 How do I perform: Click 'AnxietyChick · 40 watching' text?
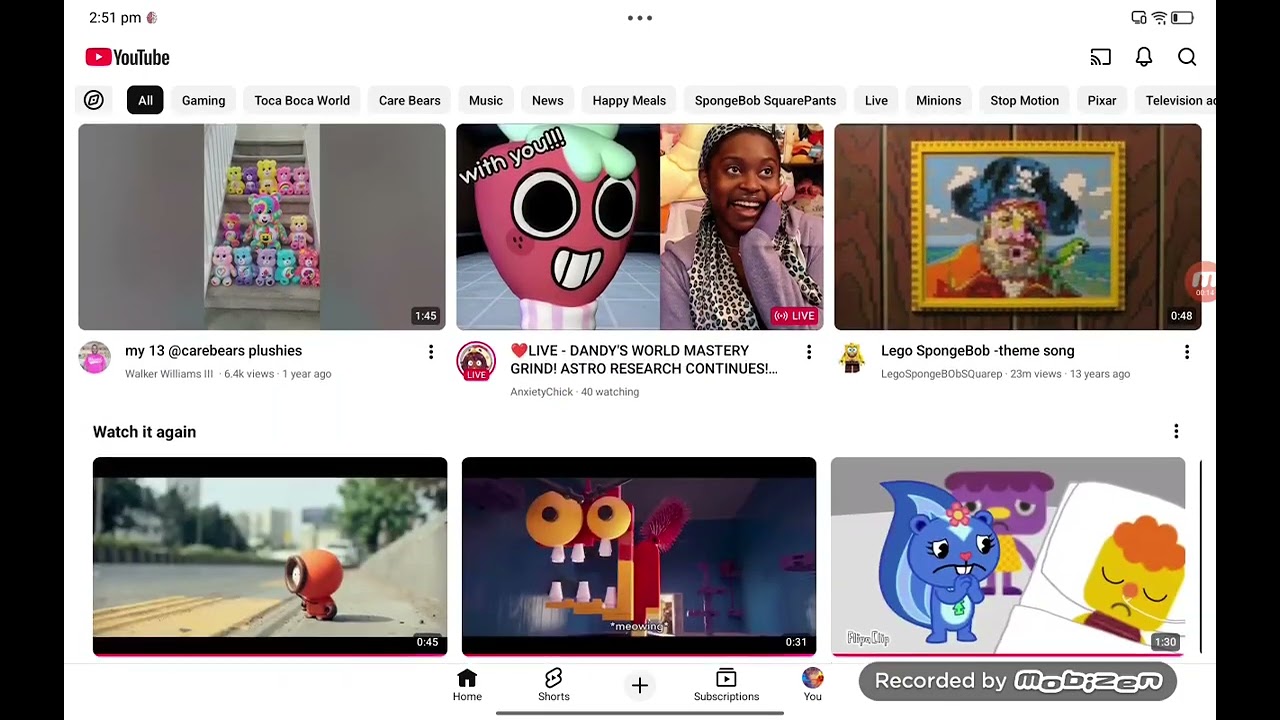point(574,392)
